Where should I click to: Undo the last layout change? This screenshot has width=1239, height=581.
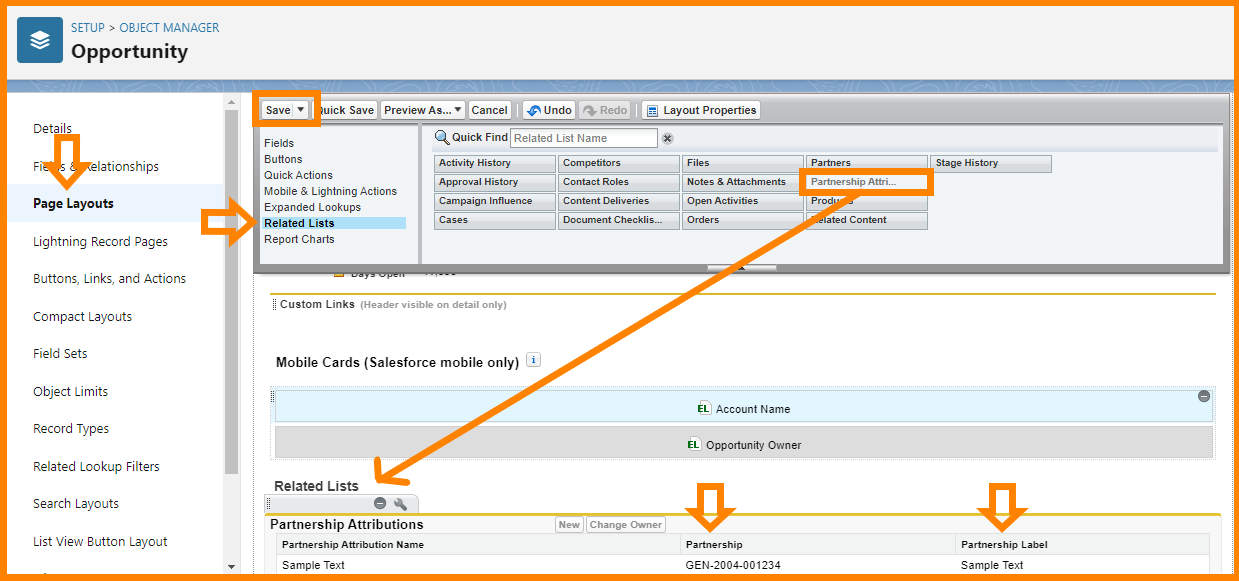pyautogui.click(x=549, y=110)
